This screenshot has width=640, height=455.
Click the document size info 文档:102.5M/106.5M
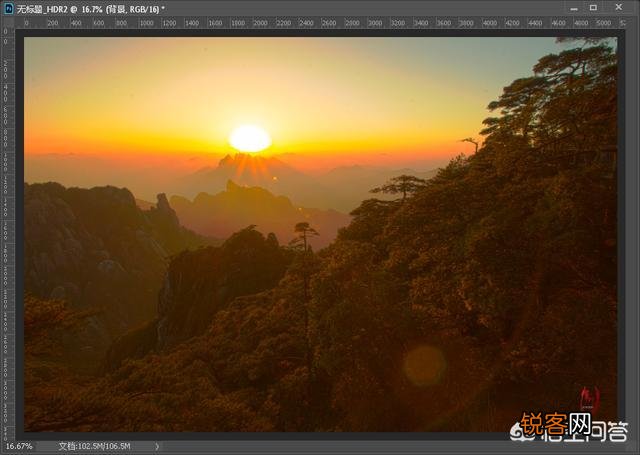pyautogui.click(x=94, y=446)
